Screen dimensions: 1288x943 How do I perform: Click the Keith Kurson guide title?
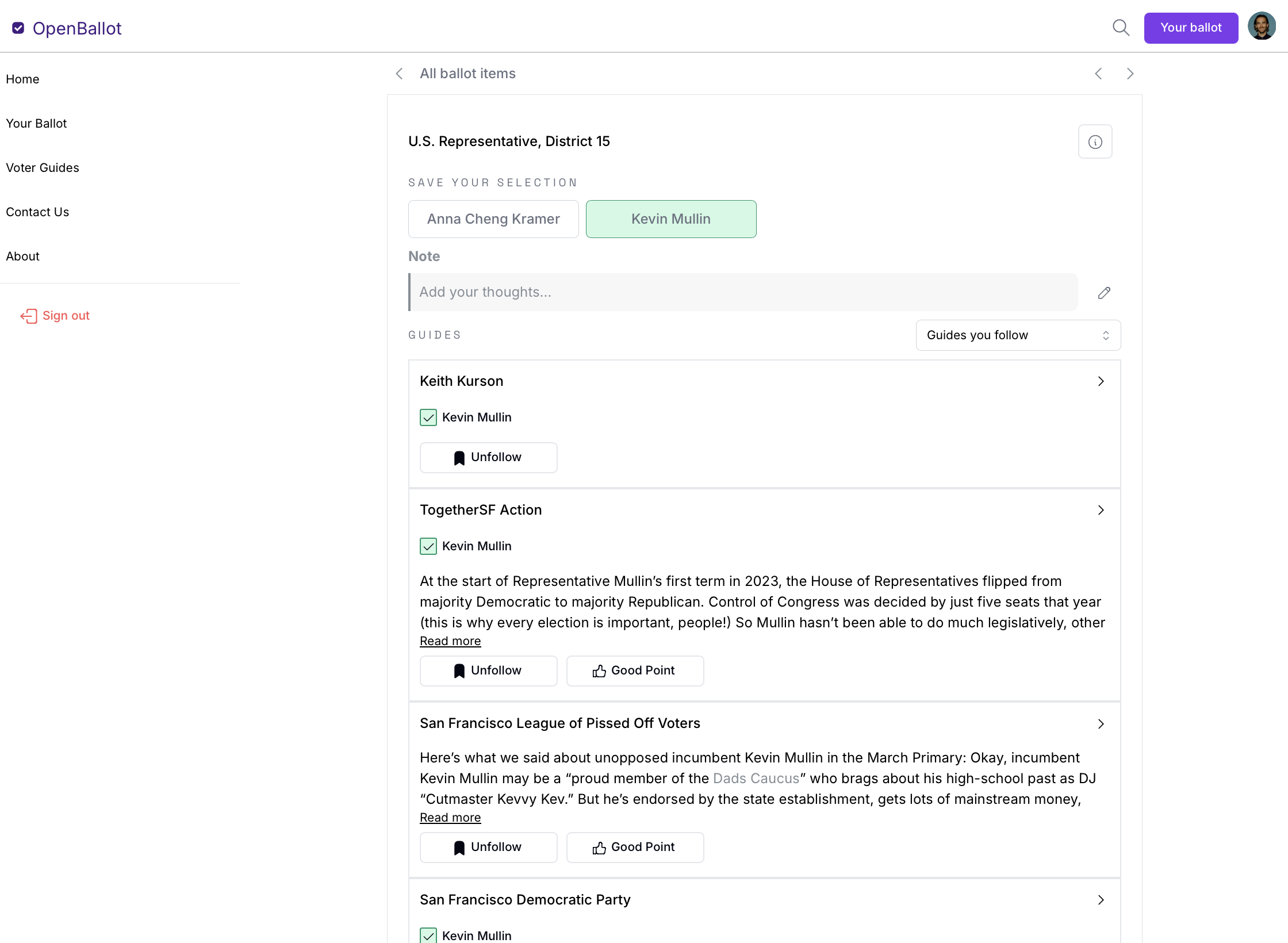(x=461, y=381)
